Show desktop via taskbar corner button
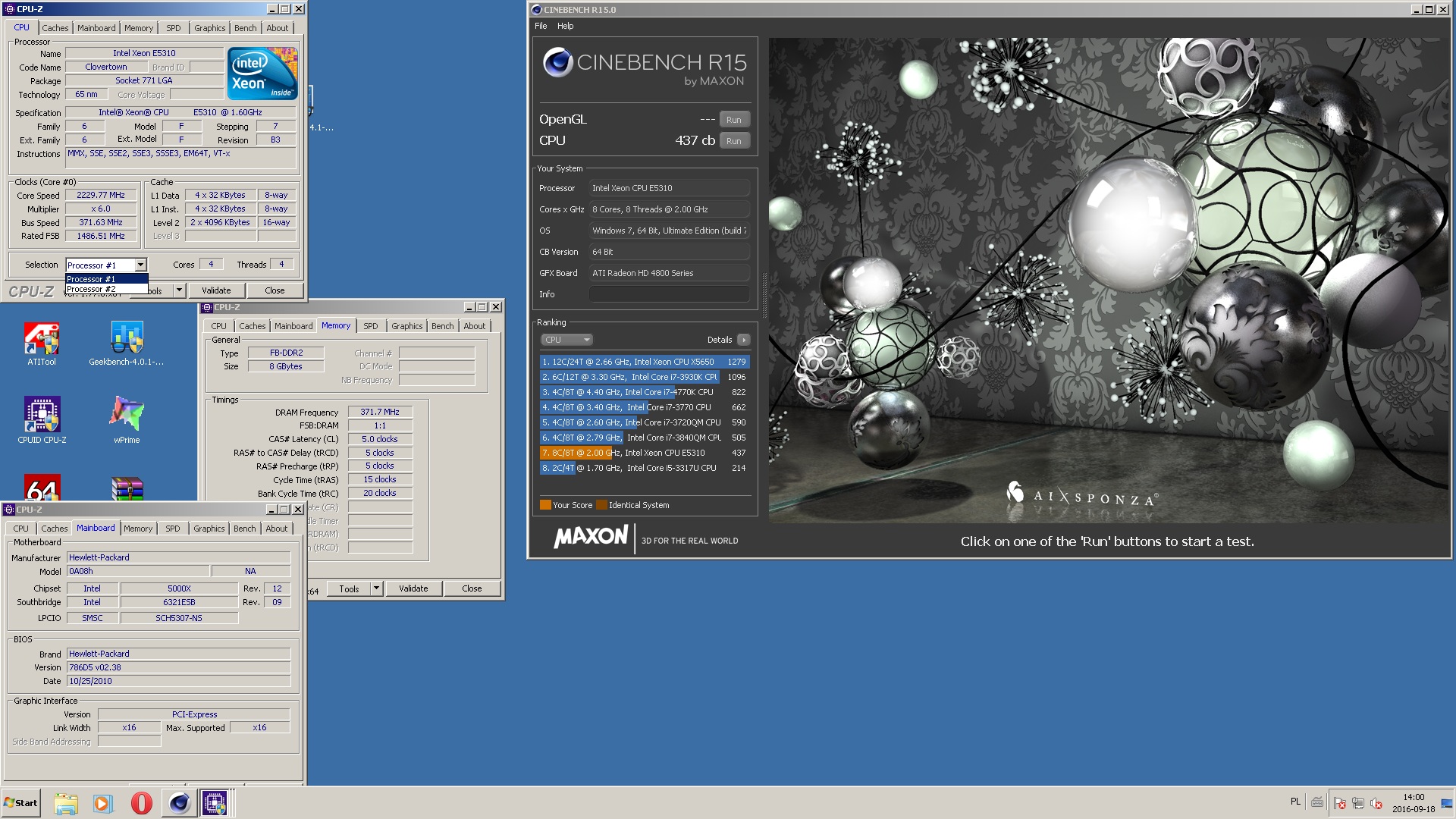Image resolution: width=1456 pixels, height=819 pixels. (1447, 803)
